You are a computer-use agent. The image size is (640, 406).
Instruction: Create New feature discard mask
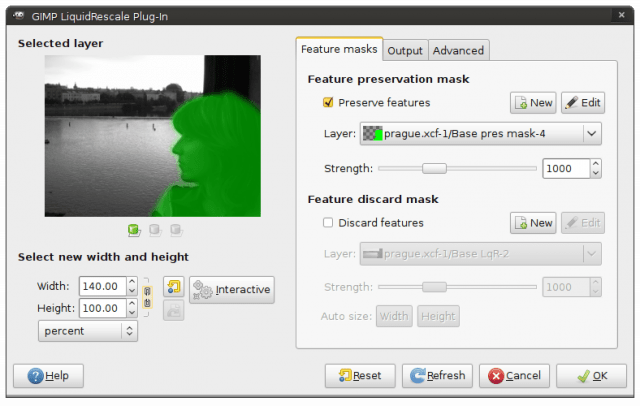[x=532, y=223]
